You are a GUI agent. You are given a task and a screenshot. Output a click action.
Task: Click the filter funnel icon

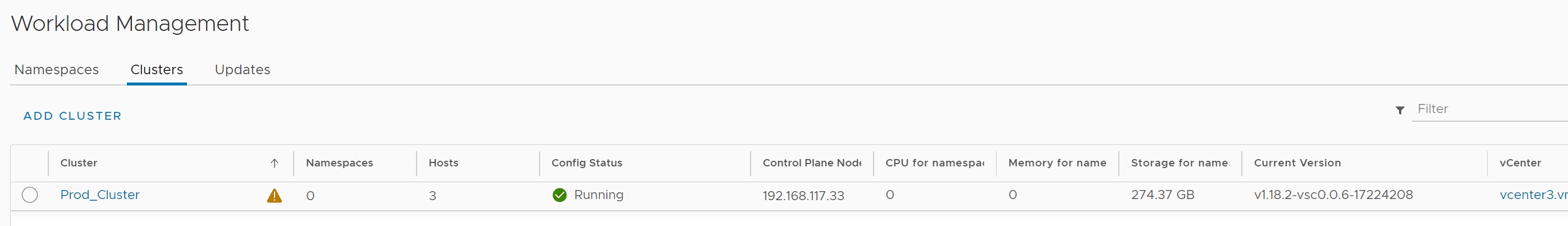1400,110
